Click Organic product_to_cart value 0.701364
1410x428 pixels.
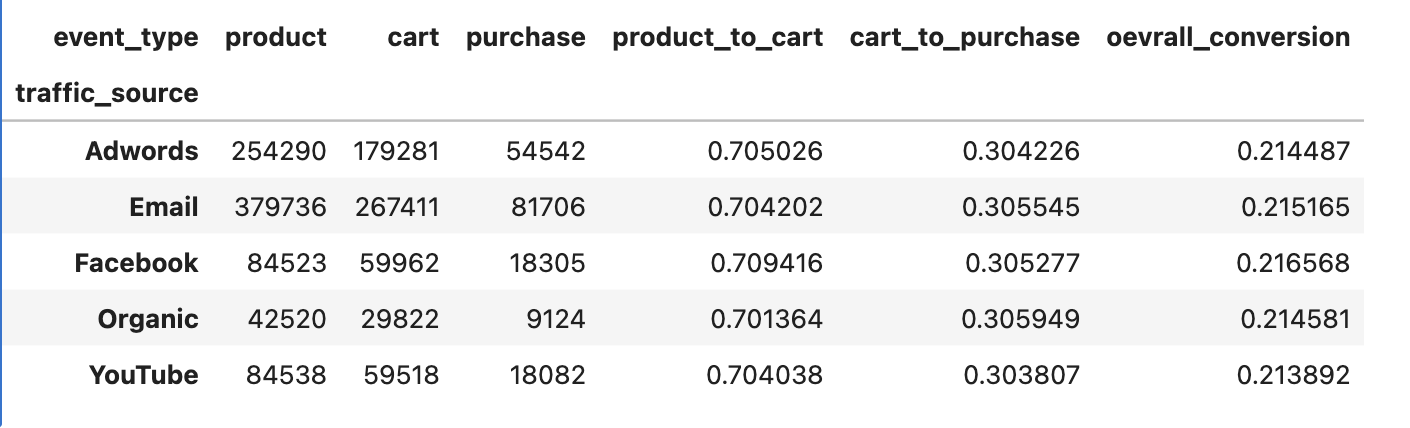[765, 319]
